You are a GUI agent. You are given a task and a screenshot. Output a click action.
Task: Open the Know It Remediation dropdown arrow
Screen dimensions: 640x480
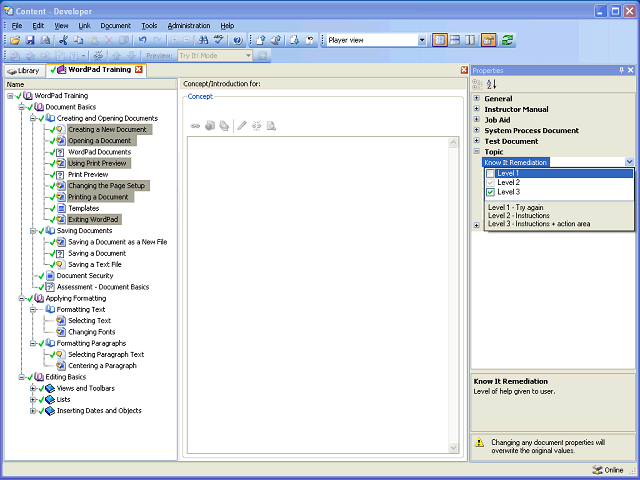coord(629,162)
